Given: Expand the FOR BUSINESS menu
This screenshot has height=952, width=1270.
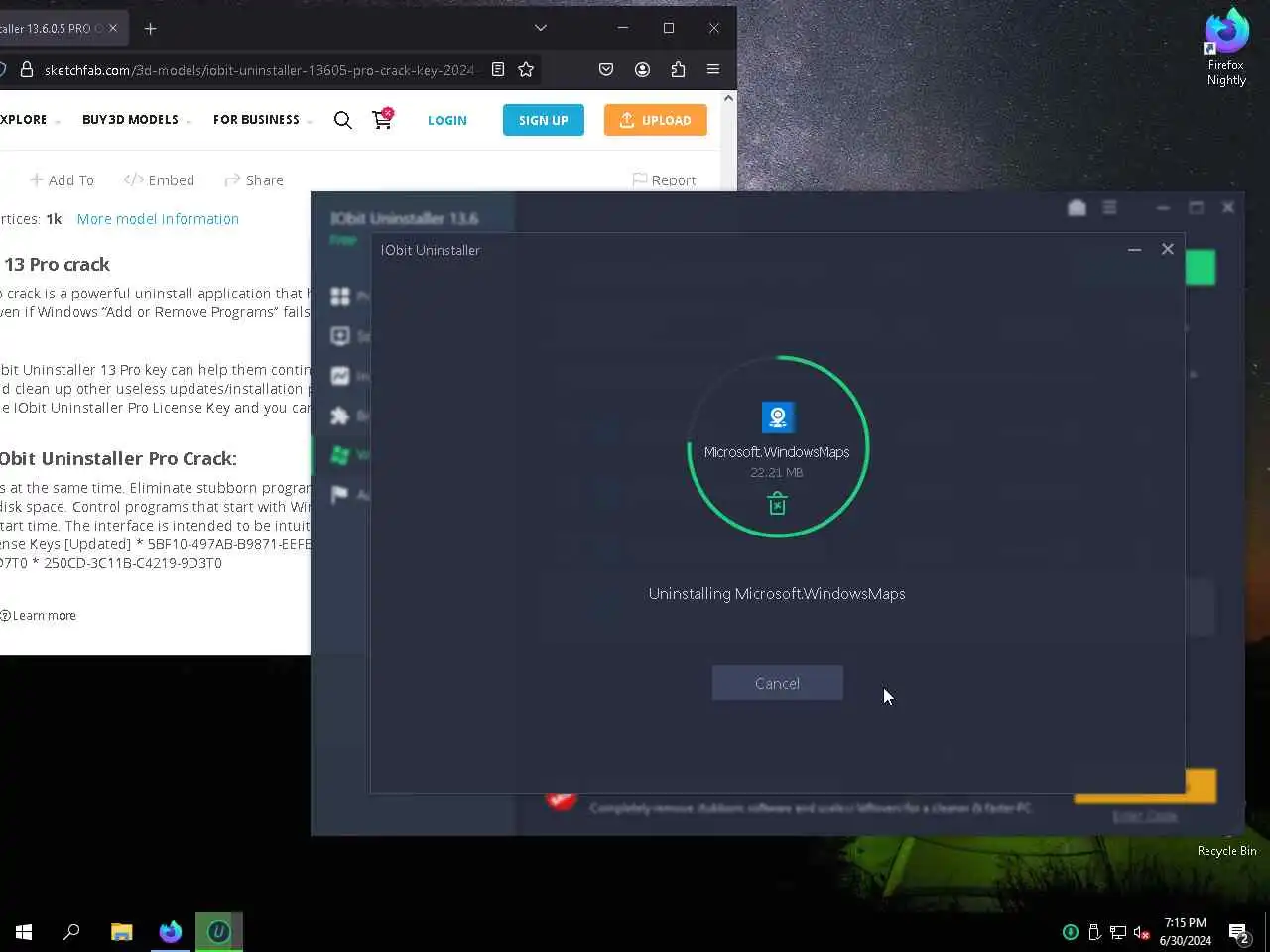Looking at the screenshot, I should coord(262,120).
